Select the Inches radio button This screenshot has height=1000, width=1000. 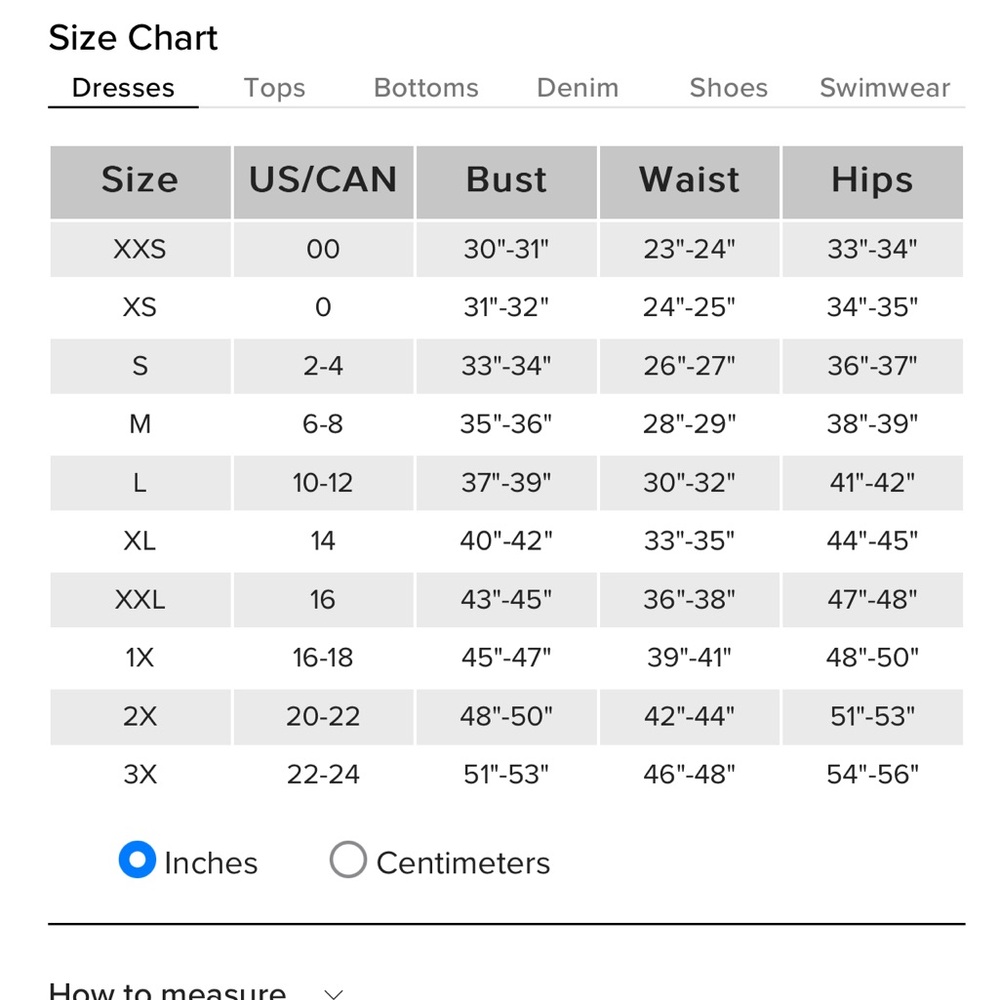(137, 860)
